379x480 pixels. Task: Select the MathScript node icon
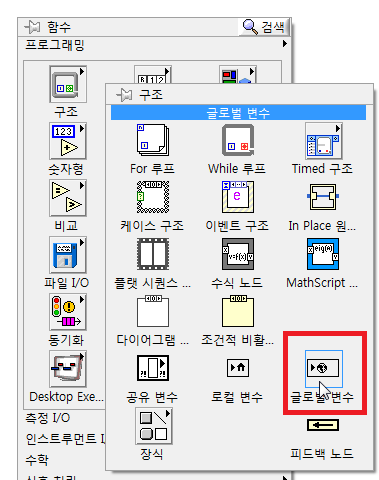[323, 254]
